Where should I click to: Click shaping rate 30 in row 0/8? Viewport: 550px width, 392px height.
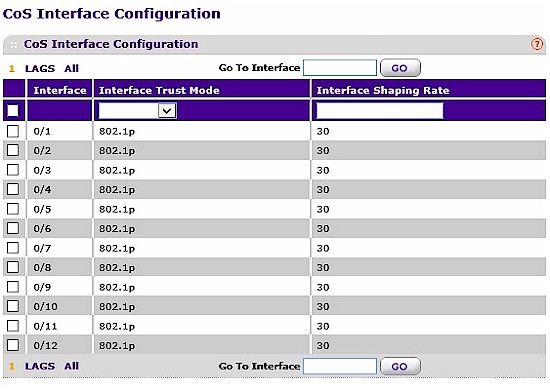click(323, 268)
